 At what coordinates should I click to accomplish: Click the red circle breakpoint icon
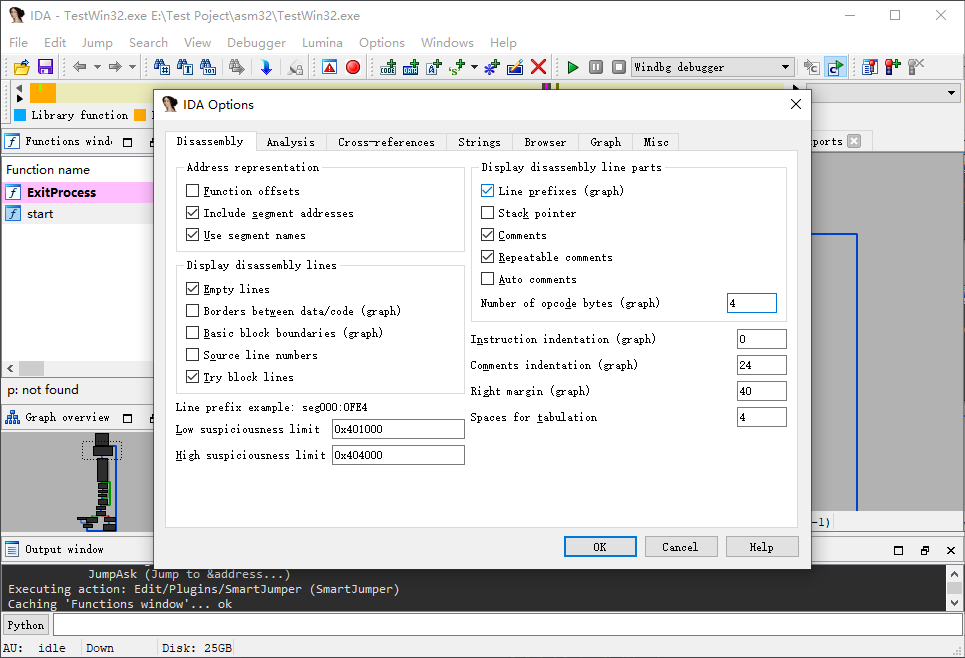pyautogui.click(x=353, y=67)
